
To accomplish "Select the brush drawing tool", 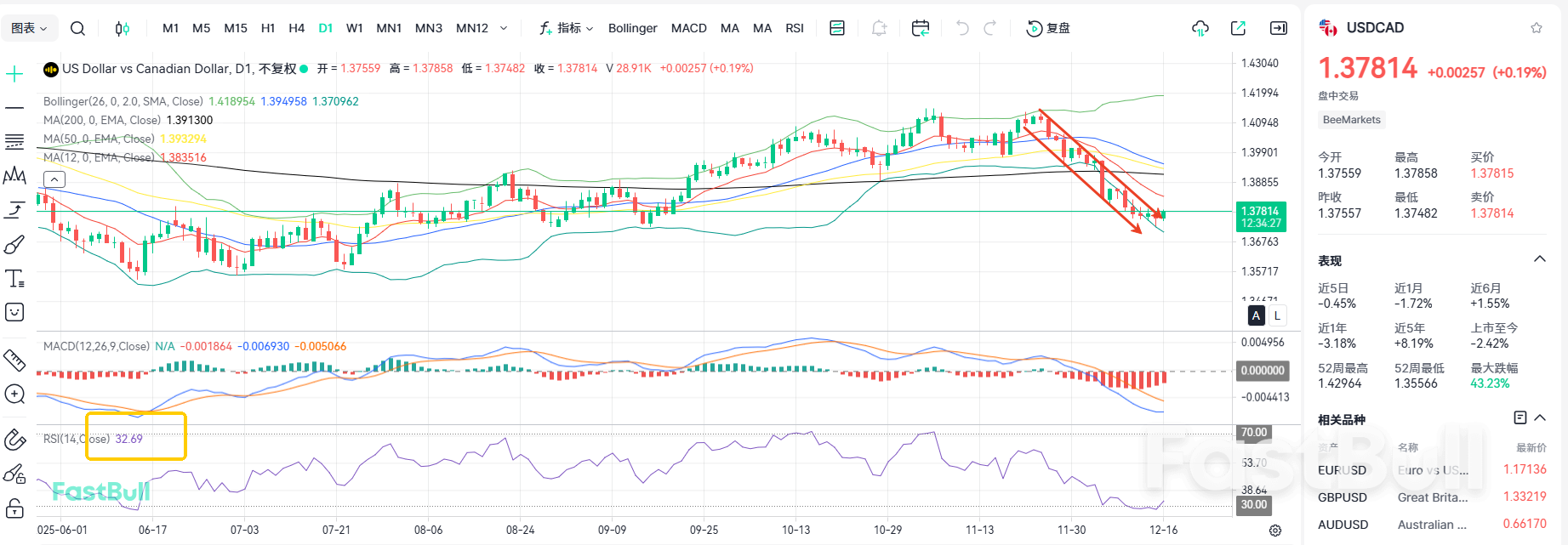I will [14, 245].
